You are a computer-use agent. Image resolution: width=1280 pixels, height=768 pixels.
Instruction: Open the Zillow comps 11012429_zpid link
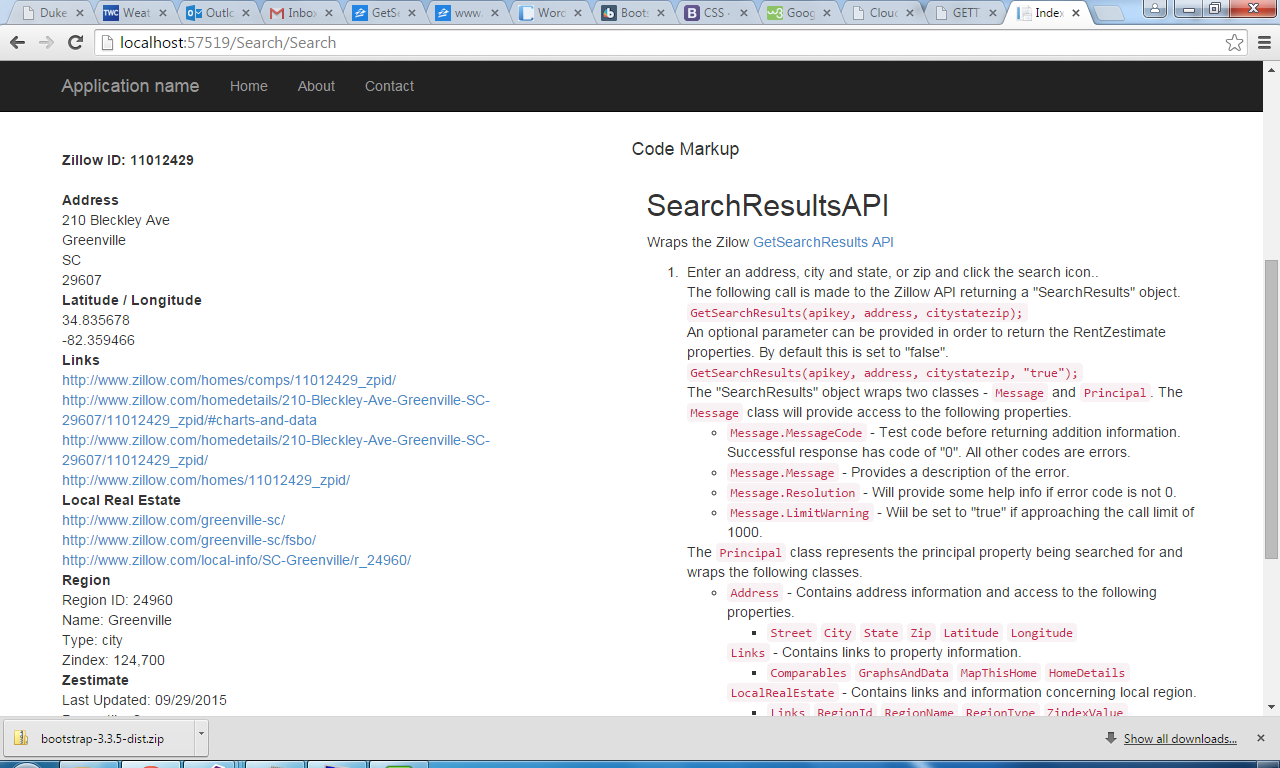[229, 380]
